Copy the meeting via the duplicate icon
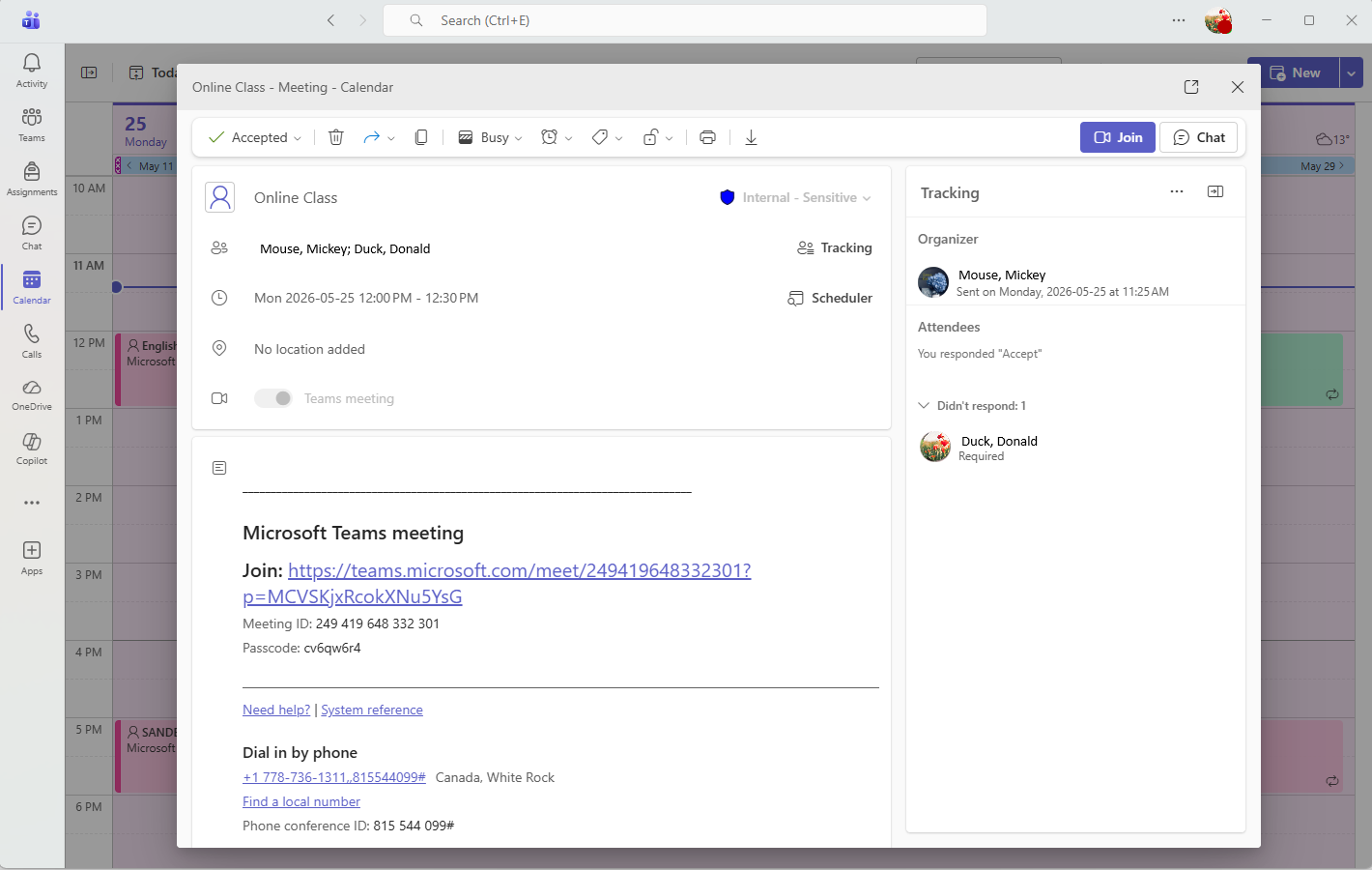The image size is (1372, 870). click(421, 137)
